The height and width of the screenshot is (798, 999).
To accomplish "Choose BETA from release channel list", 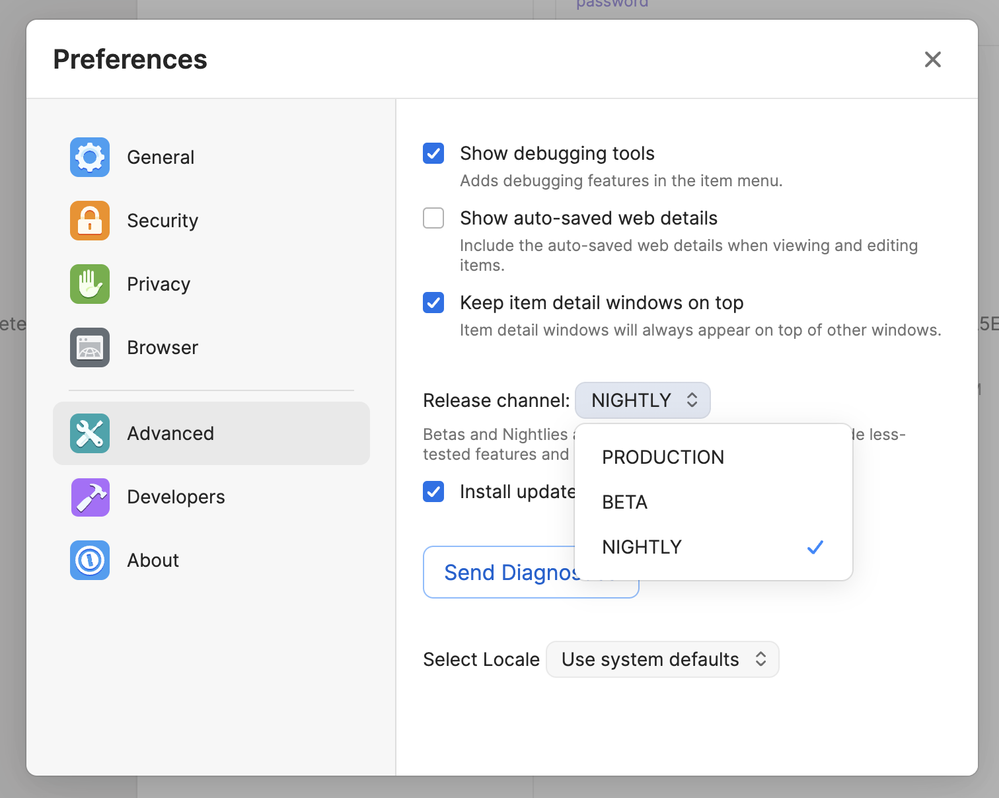I will (625, 502).
